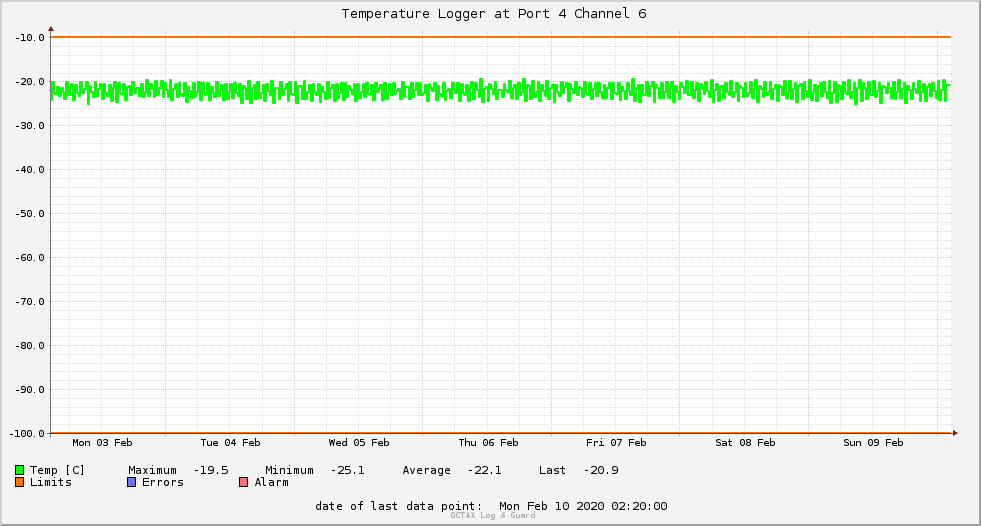The width and height of the screenshot is (981, 526).
Task: Click the -90.0 y-axis label
Action: (30, 390)
